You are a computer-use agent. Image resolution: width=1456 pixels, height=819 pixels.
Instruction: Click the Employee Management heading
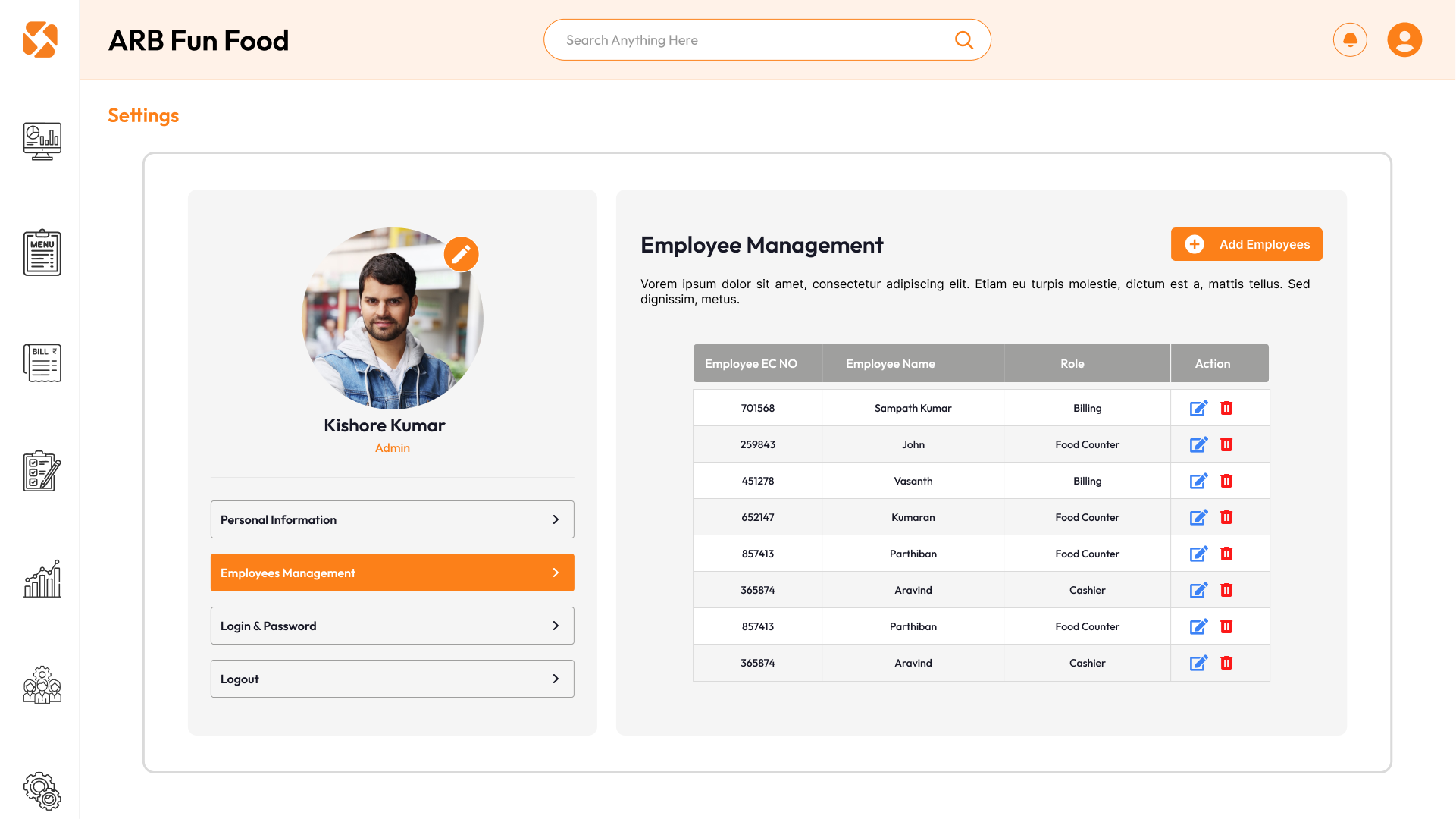click(762, 245)
